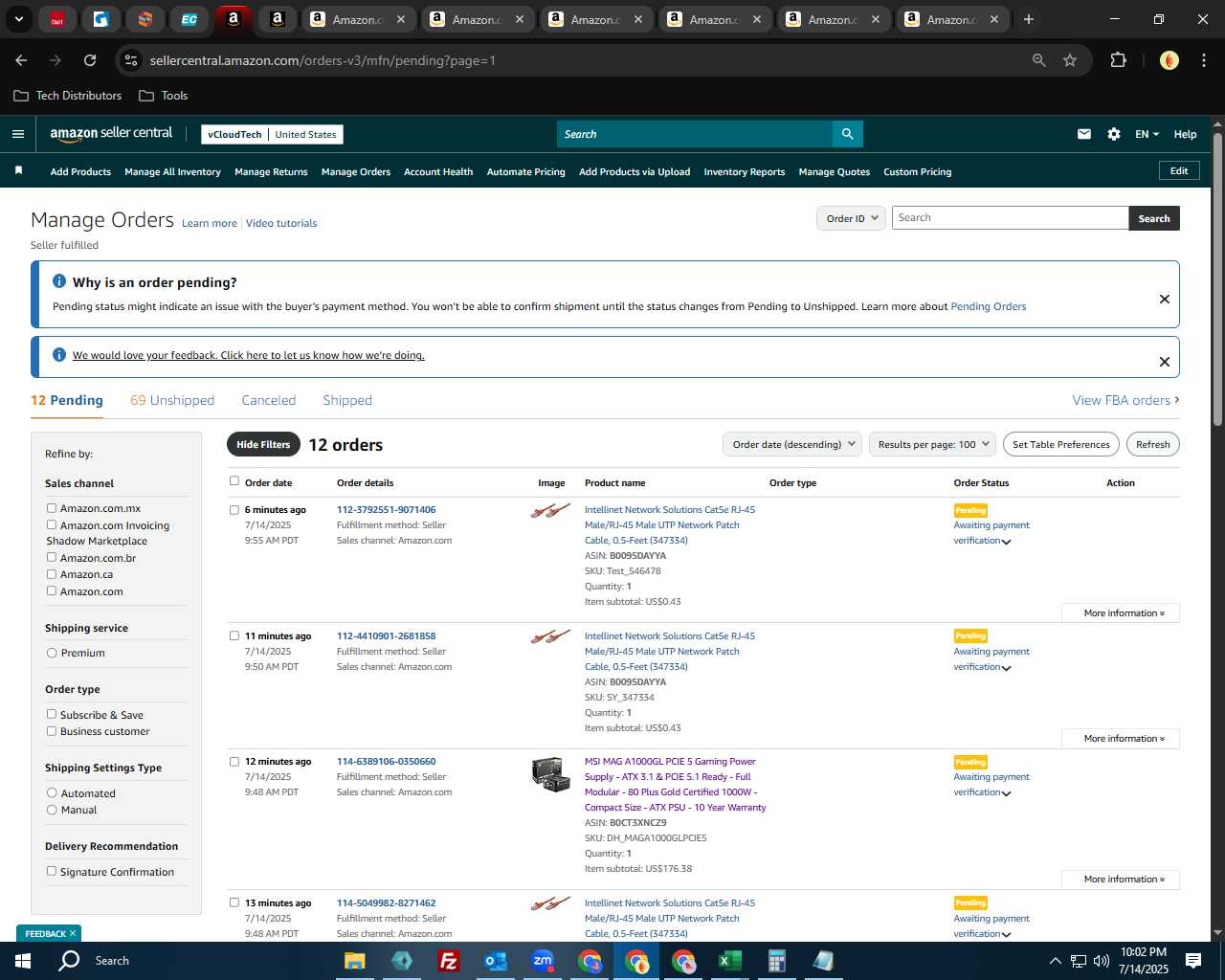This screenshot has width=1225, height=980.
Task: Tick the Amazon.com.mx sales channel checkbox
Action: pos(52,508)
